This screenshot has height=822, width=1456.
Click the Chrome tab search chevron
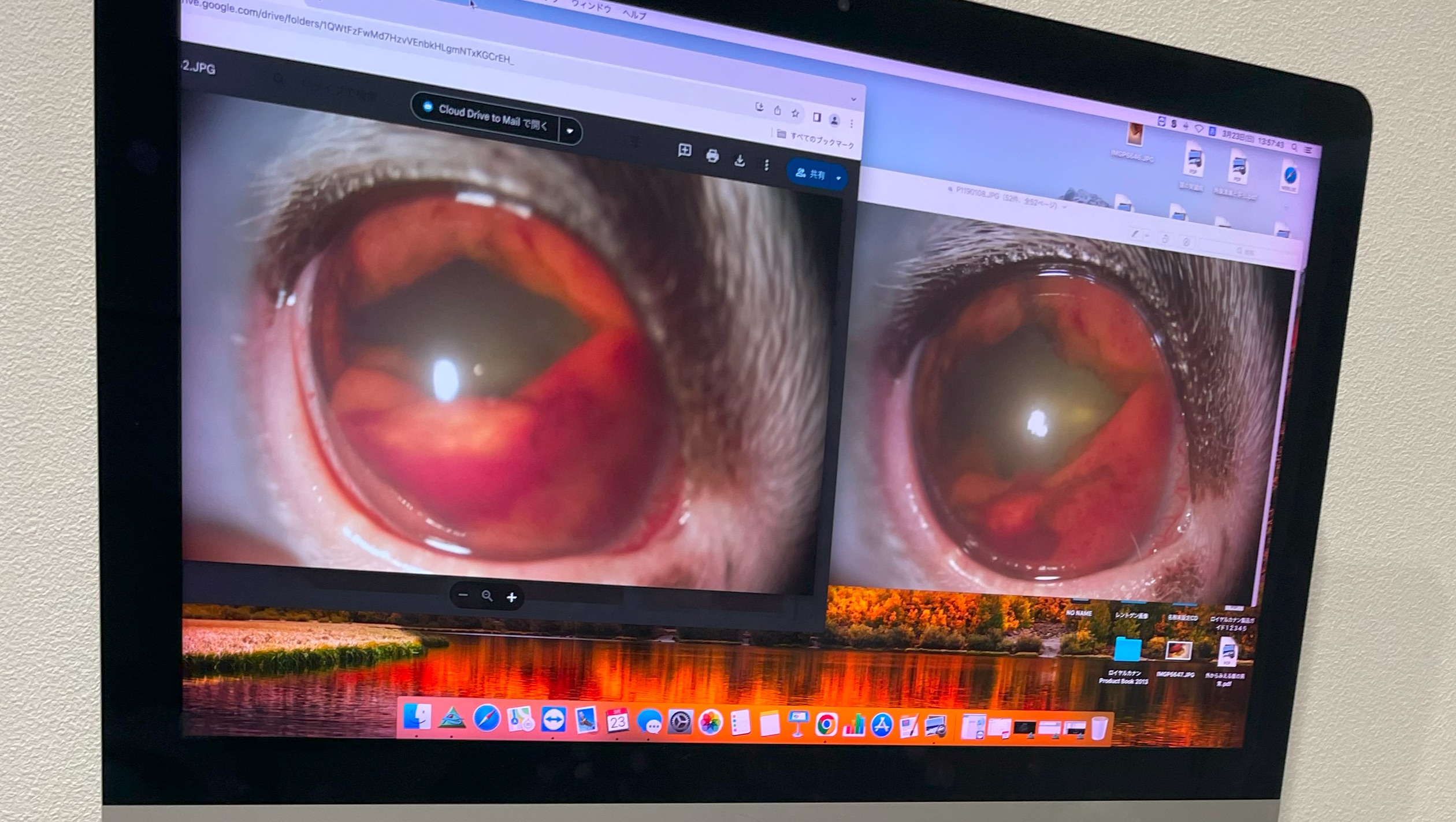point(853,99)
